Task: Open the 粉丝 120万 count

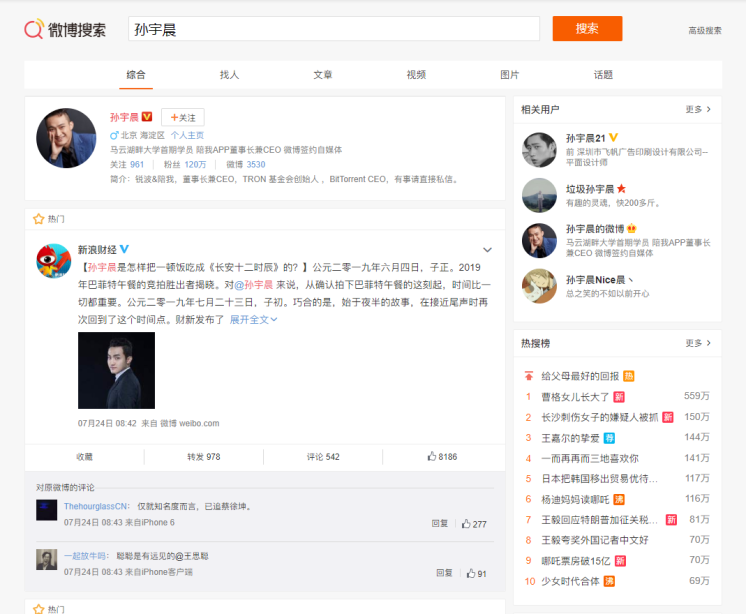Action: [185, 165]
